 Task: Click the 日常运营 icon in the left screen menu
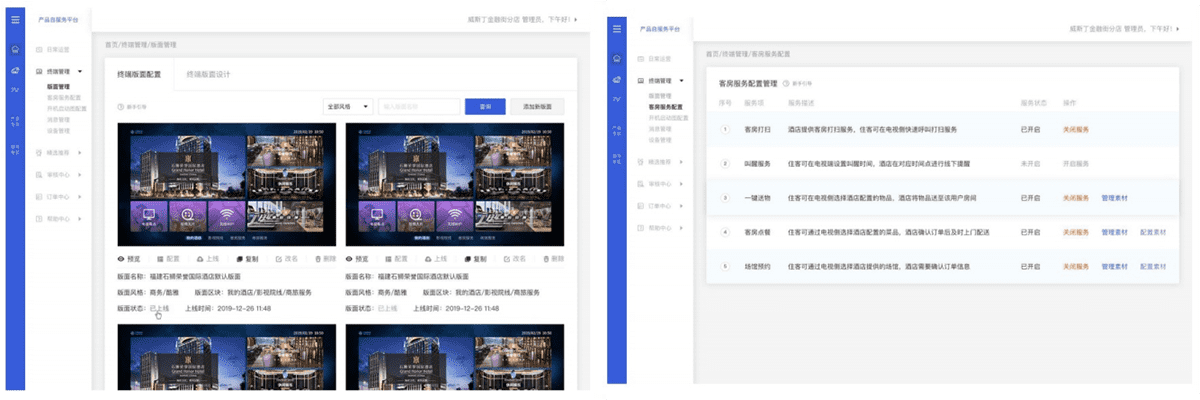39,48
